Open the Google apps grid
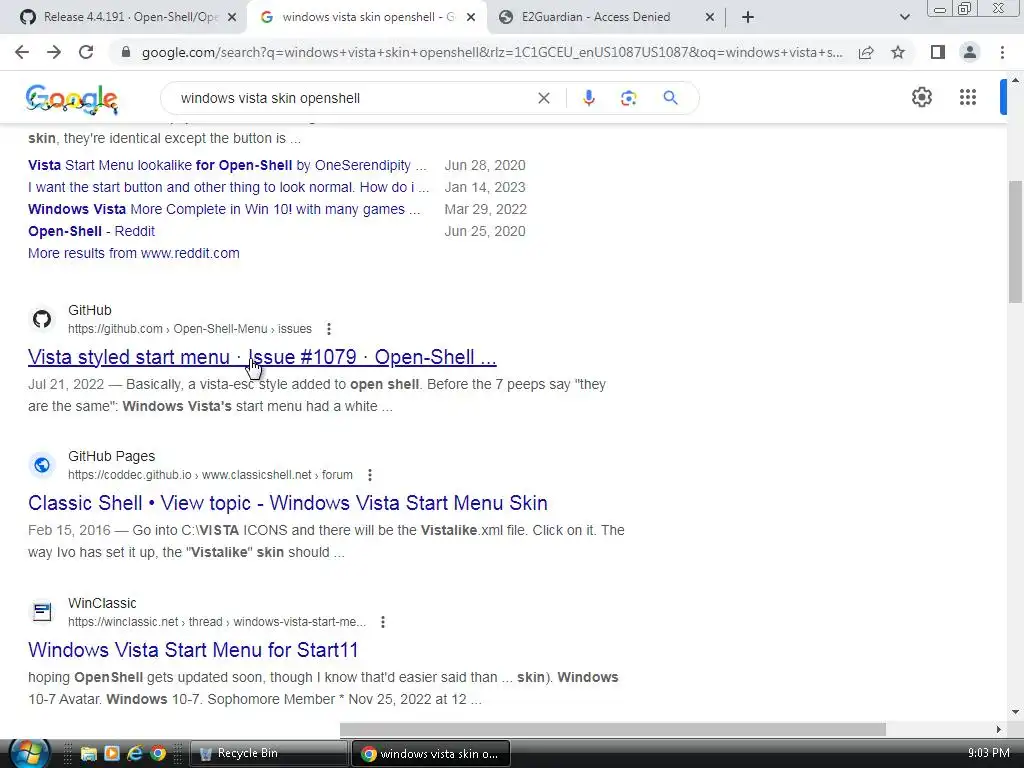Viewport: 1024px width, 768px height. [x=968, y=97]
